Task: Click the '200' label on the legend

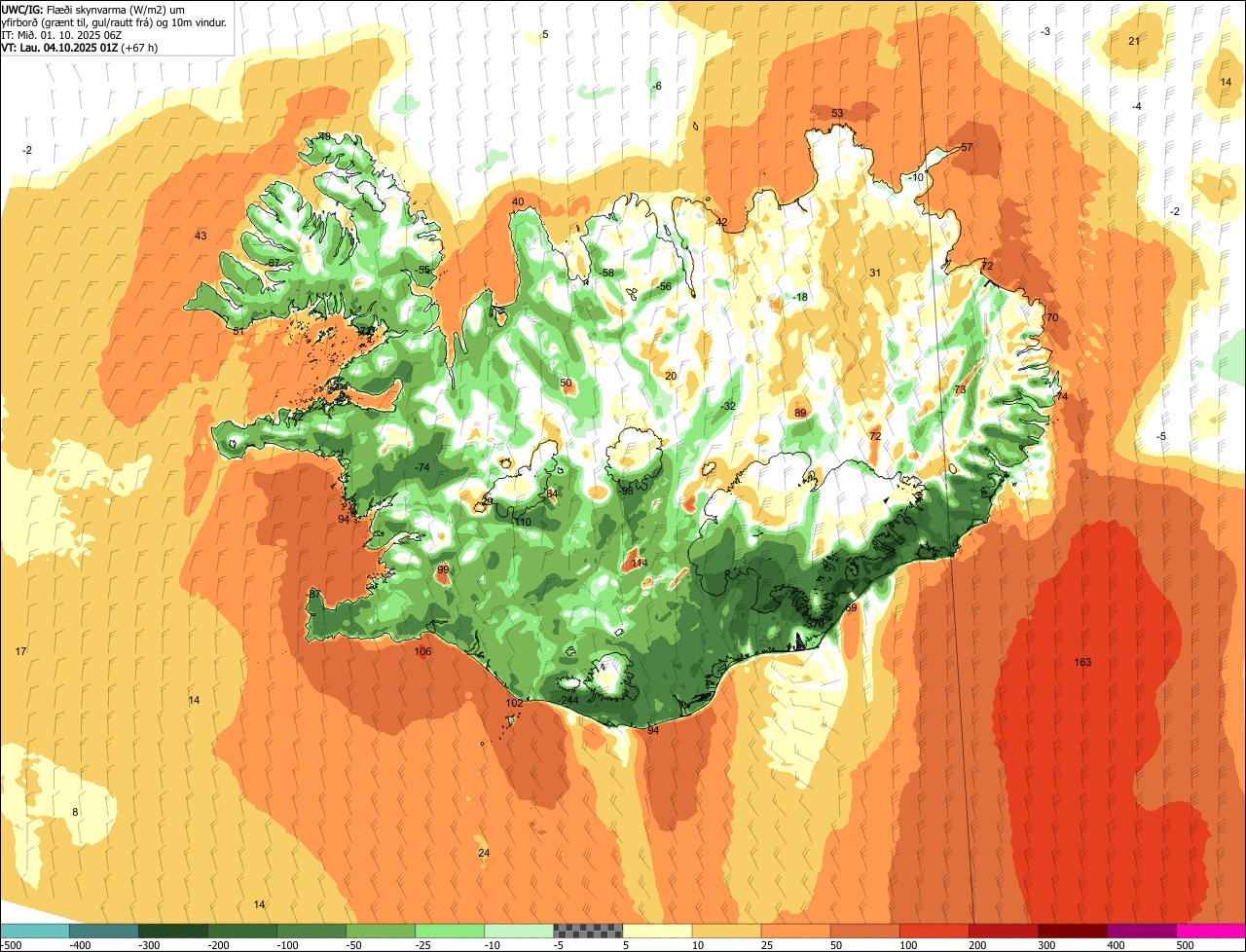Action: tap(978, 945)
